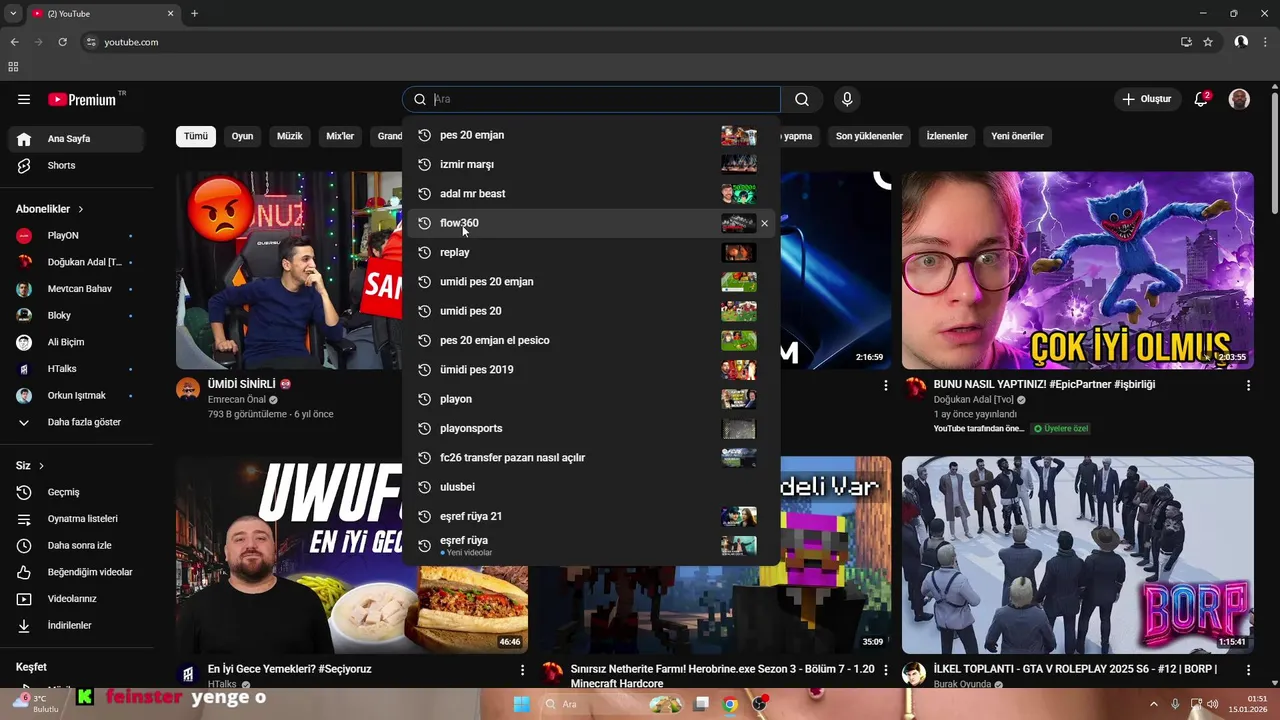Open the Chrome tab search dropdown
This screenshot has height=720, width=1280.
[13, 13]
